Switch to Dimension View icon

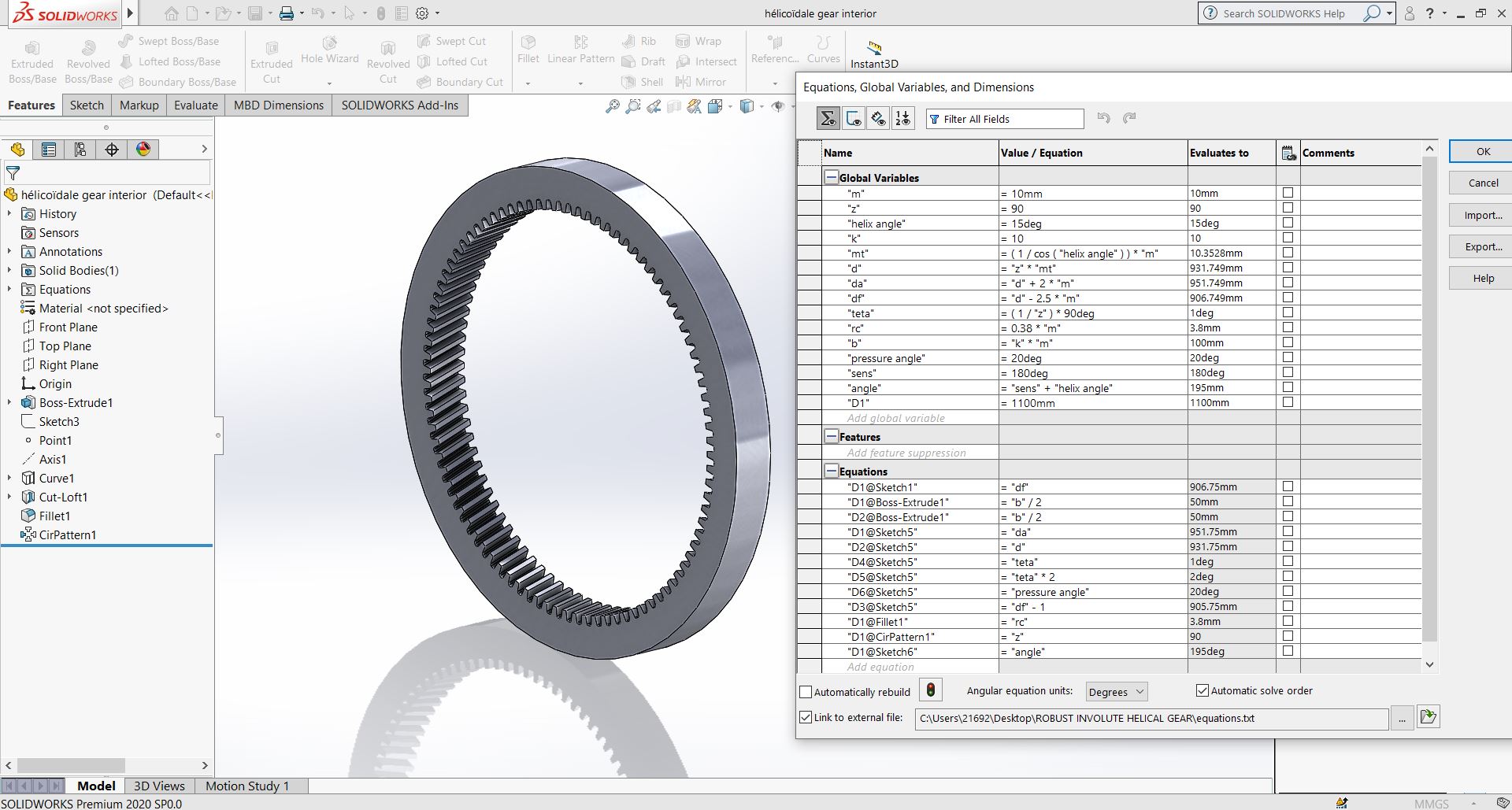878,119
